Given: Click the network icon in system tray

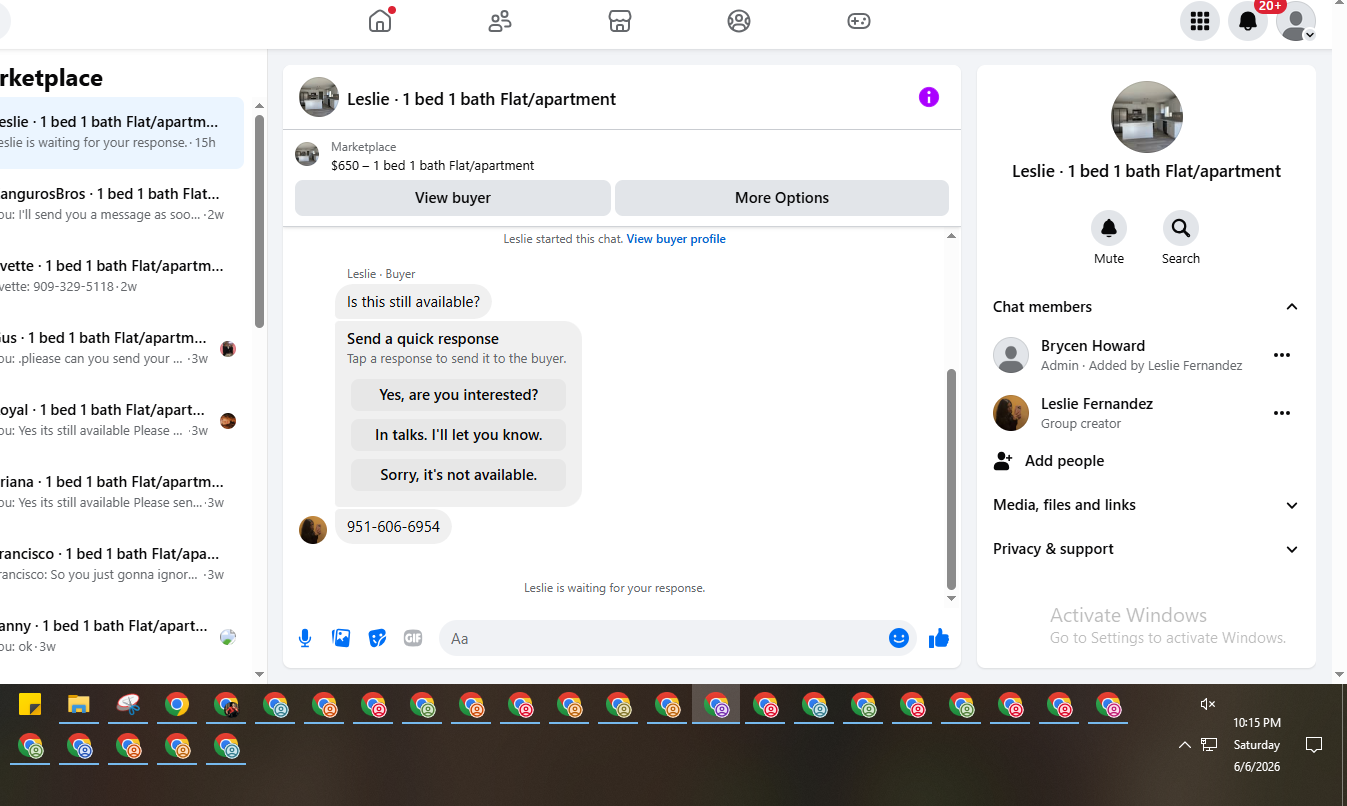Looking at the screenshot, I should click(x=1209, y=745).
